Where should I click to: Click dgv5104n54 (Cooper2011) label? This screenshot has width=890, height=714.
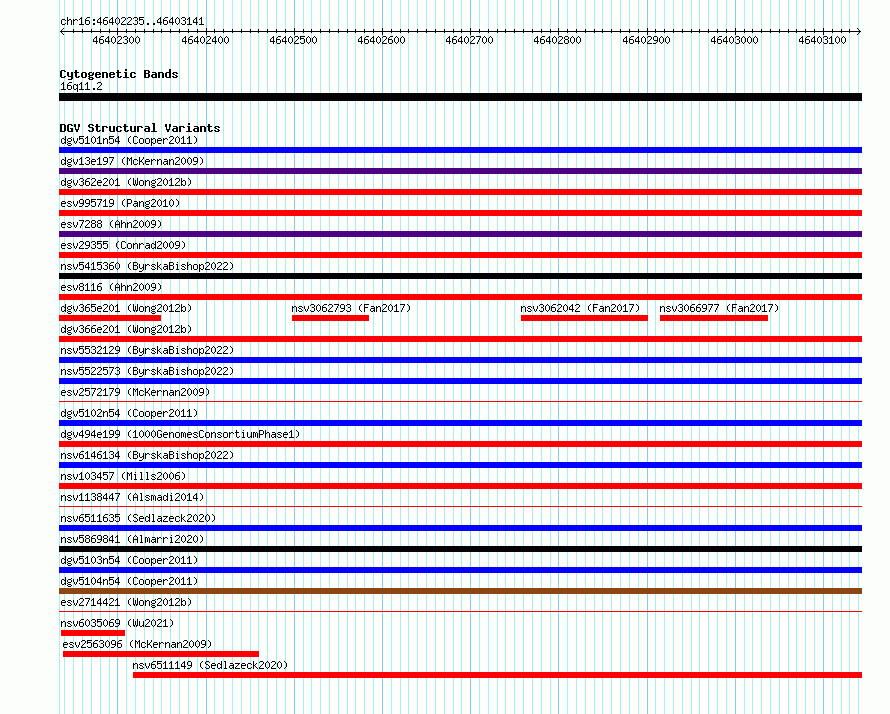click(x=129, y=581)
